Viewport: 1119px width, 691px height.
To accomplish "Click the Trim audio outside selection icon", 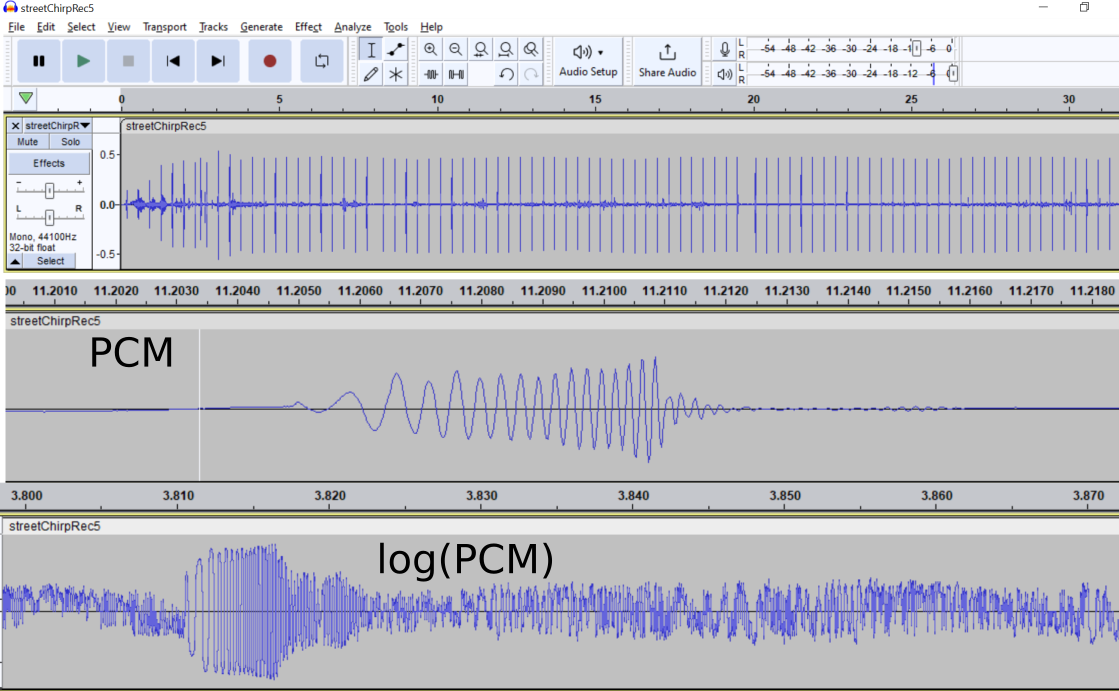I will coord(431,74).
